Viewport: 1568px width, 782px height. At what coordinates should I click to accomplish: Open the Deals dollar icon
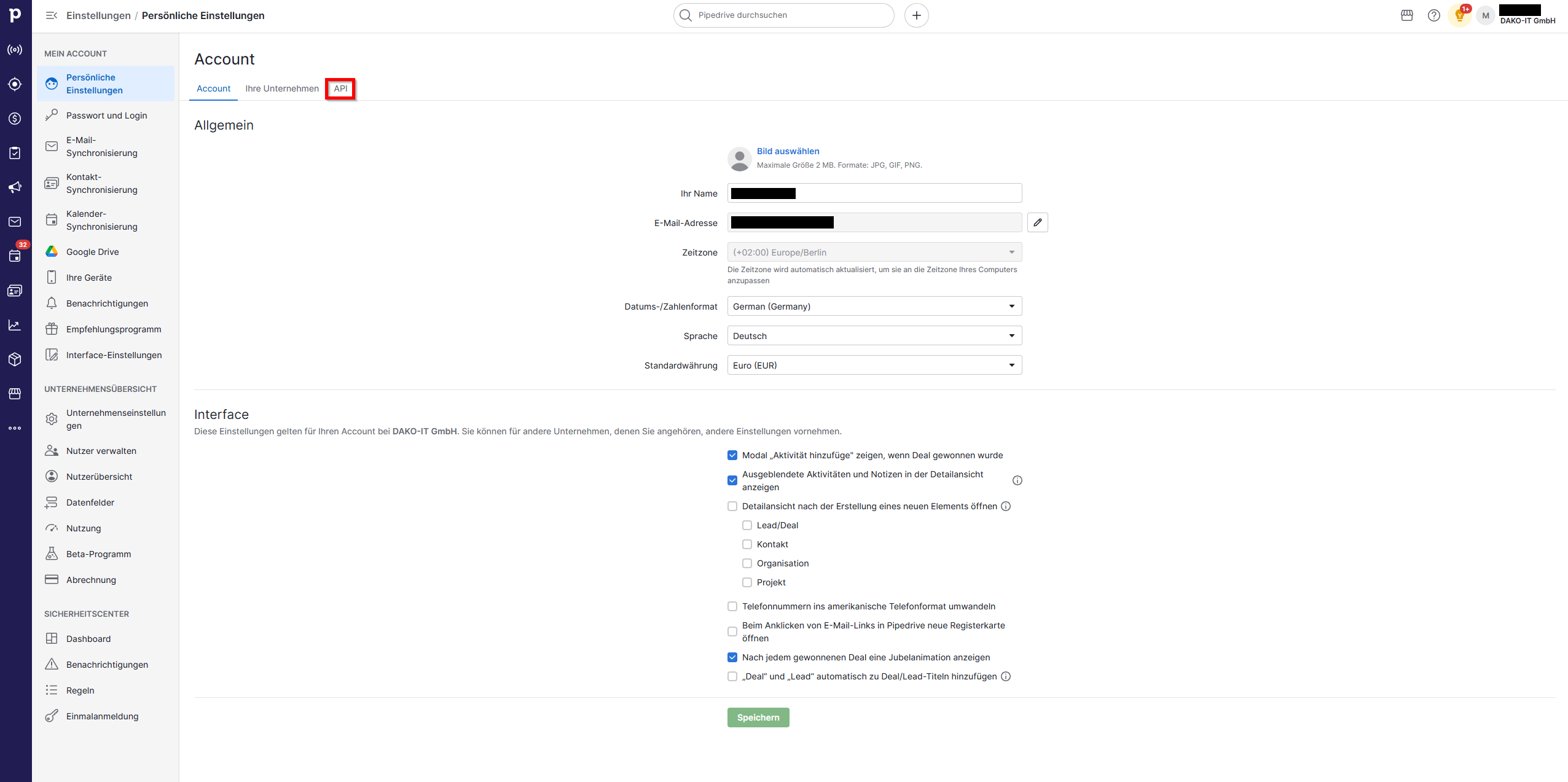point(15,119)
